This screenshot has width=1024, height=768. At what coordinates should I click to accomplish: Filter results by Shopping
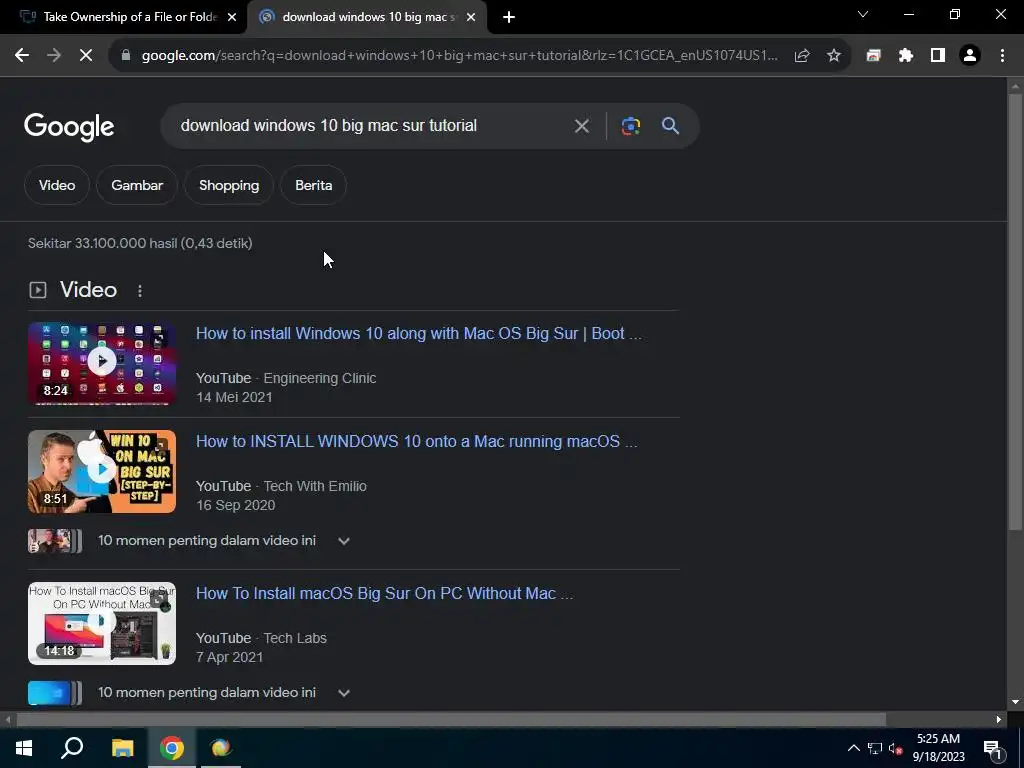(229, 185)
